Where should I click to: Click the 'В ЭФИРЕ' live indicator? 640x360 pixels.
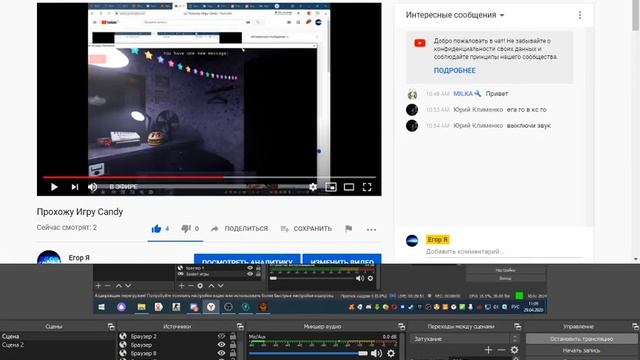tap(123, 187)
